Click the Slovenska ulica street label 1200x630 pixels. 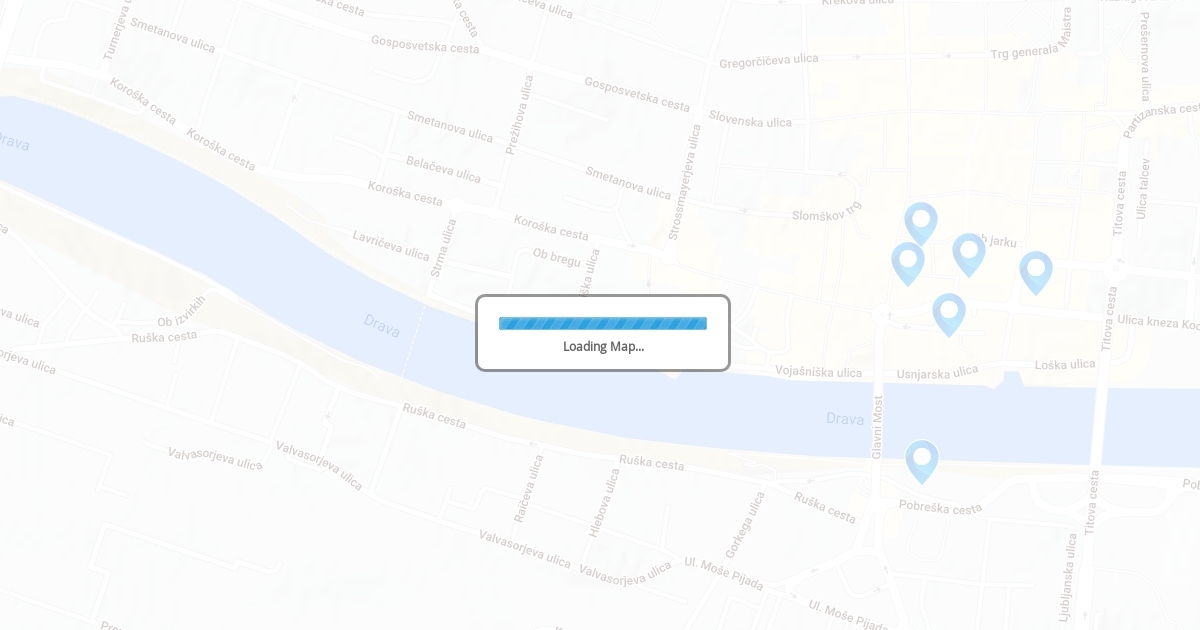(x=750, y=119)
